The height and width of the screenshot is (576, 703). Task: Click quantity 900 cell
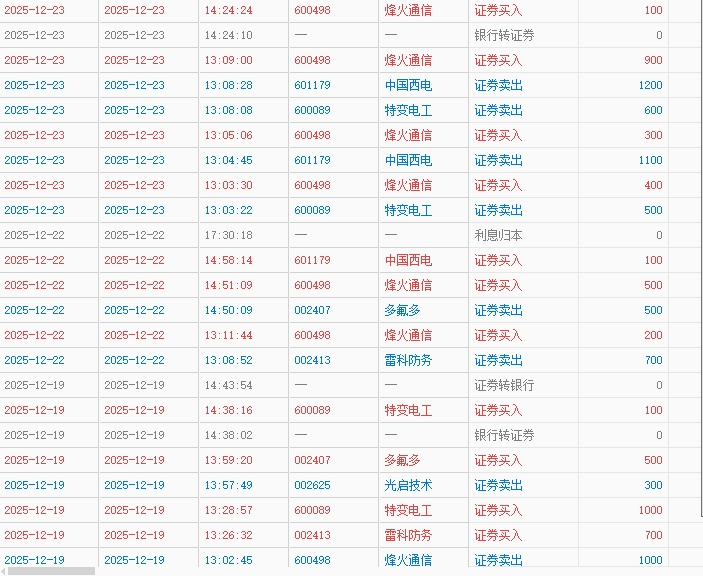653,60
